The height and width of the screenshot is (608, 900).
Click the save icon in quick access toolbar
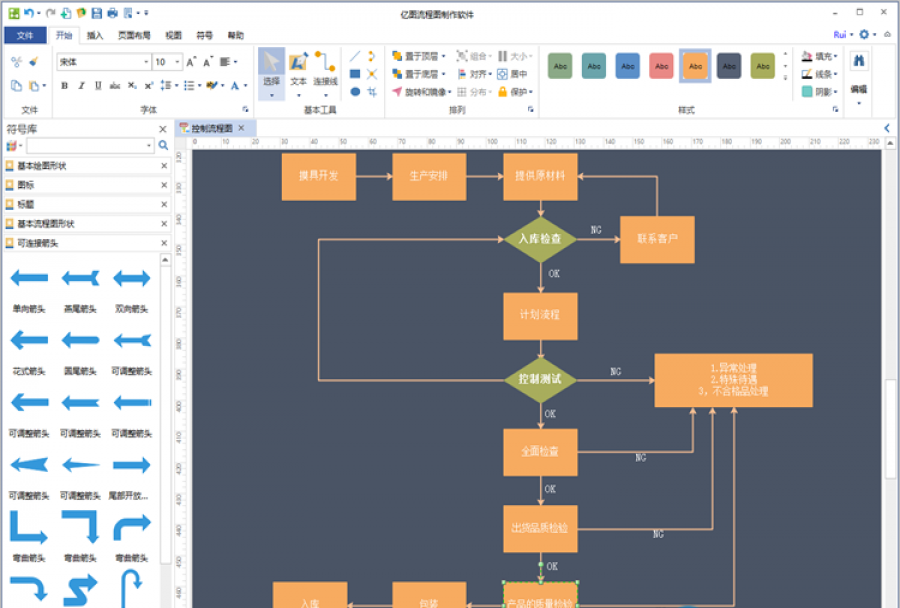click(x=96, y=13)
